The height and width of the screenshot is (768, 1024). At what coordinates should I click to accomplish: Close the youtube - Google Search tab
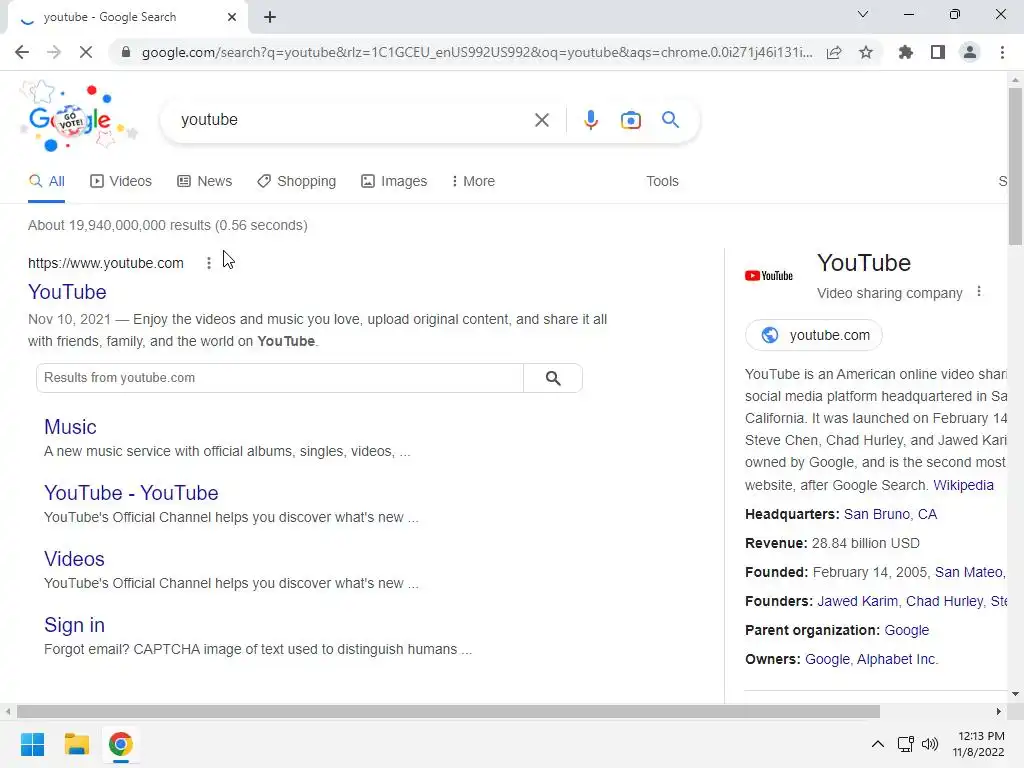coord(232,17)
